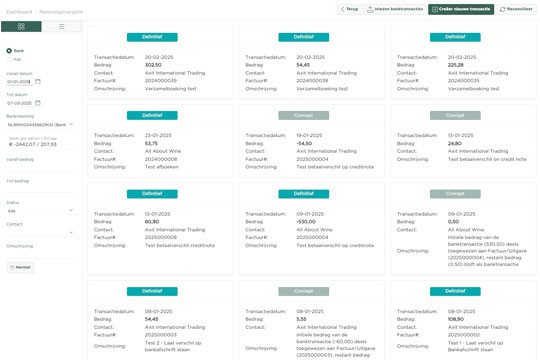This screenshot has width=540, height=360.
Task: Expand the Bankrekening dropdown
Action: (x=71, y=124)
